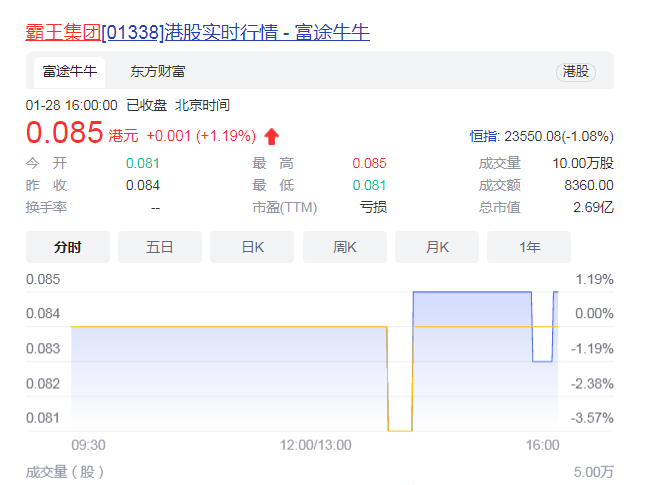Click the 16:00 time axis label
Image resolution: width=646 pixels, height=485 pixels.
[x=542, y=445]
